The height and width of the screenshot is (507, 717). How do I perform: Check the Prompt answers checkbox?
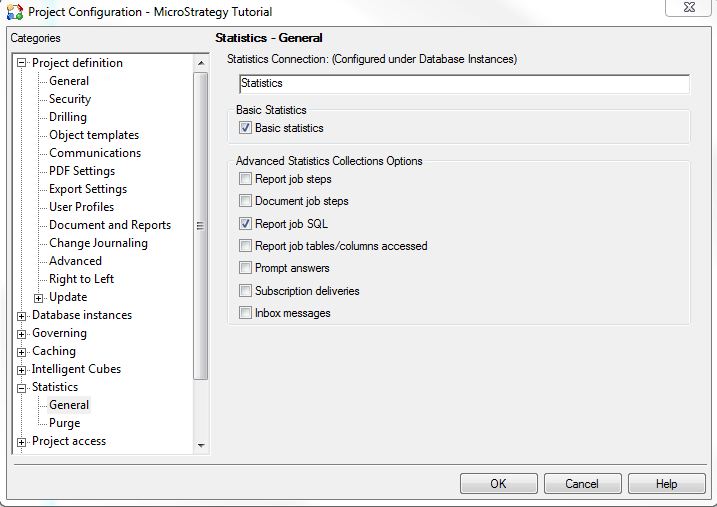click(246, 268)
